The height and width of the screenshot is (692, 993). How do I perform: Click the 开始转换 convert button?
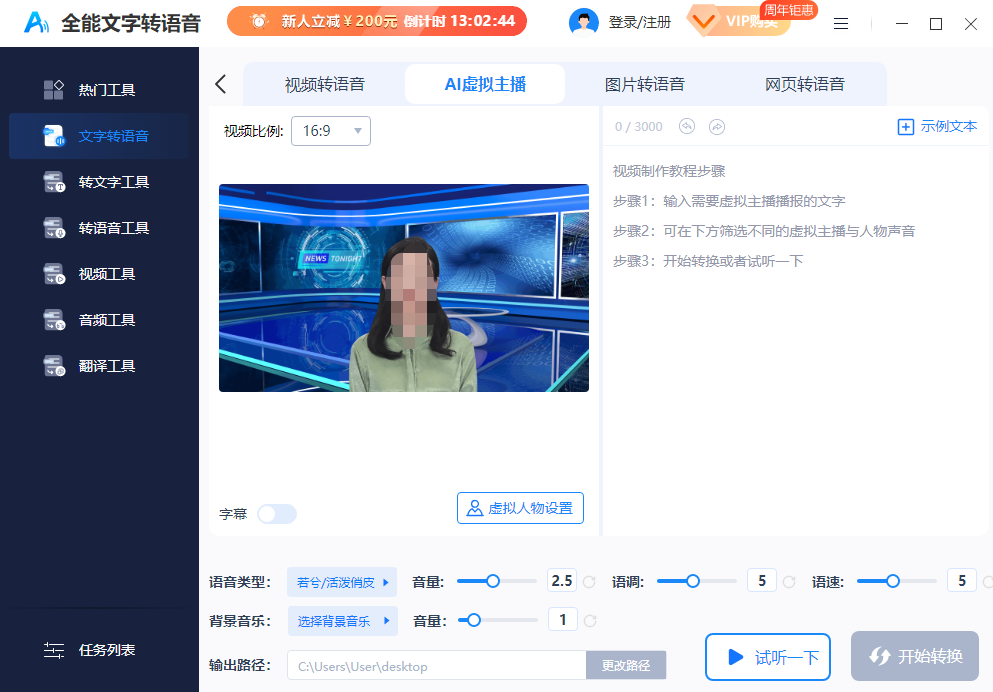[914, 657]
